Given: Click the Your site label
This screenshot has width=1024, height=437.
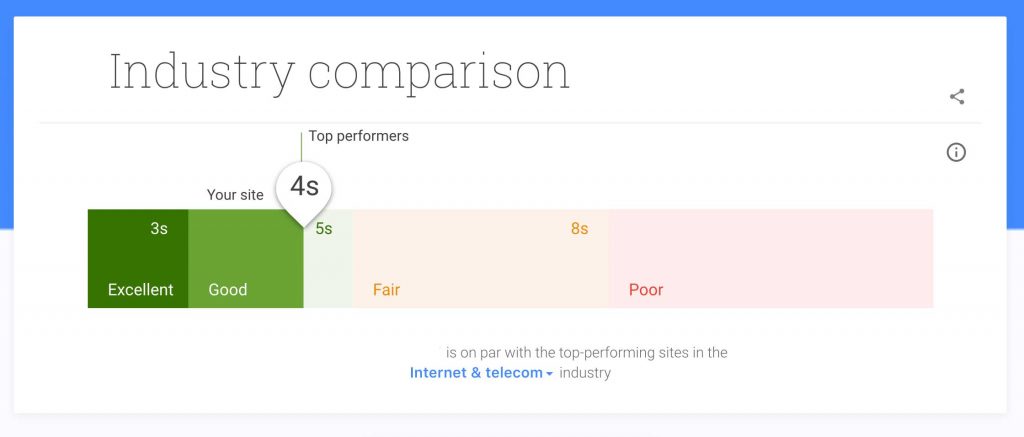Looking at the screenshot, I should (x=235, y=195).
